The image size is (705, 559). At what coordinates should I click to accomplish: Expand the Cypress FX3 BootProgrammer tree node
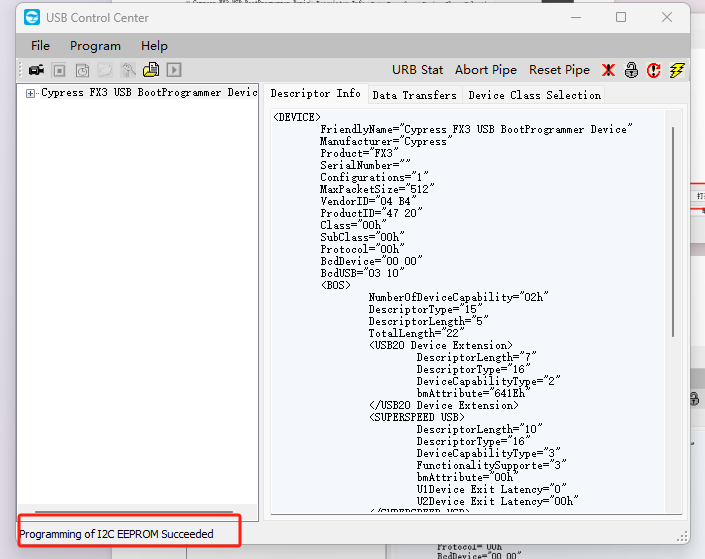[x=30, y=94]
